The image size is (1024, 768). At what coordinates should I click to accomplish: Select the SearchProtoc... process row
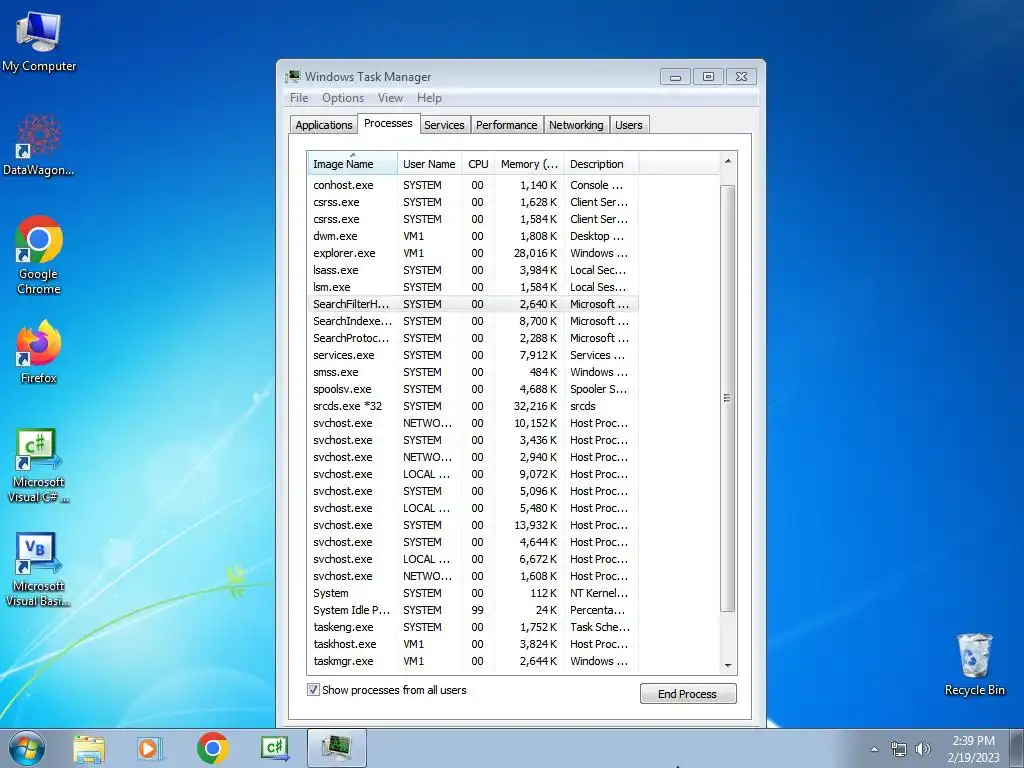472,338
